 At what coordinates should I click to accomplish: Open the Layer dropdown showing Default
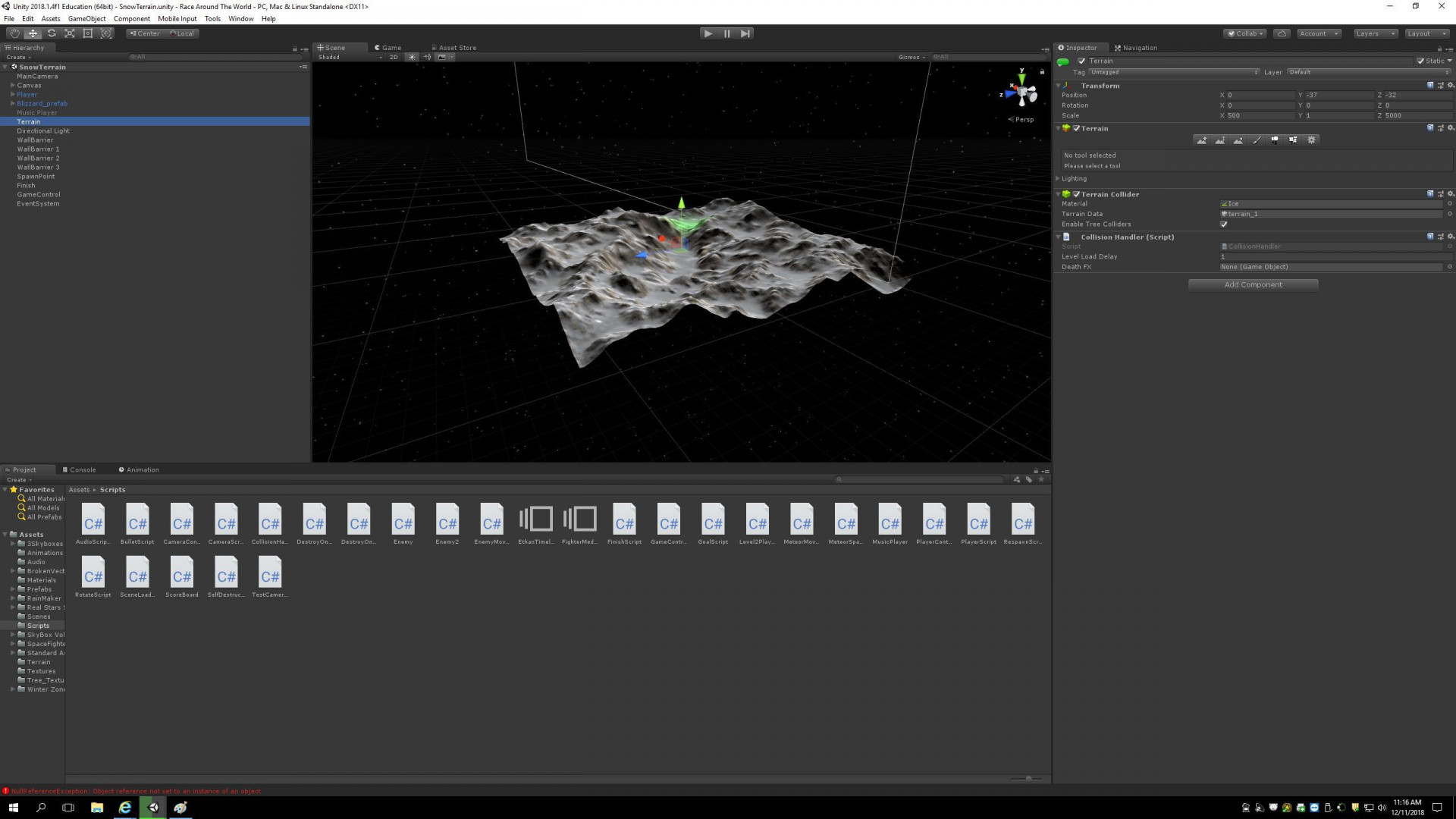click(x=1369, y=72)
